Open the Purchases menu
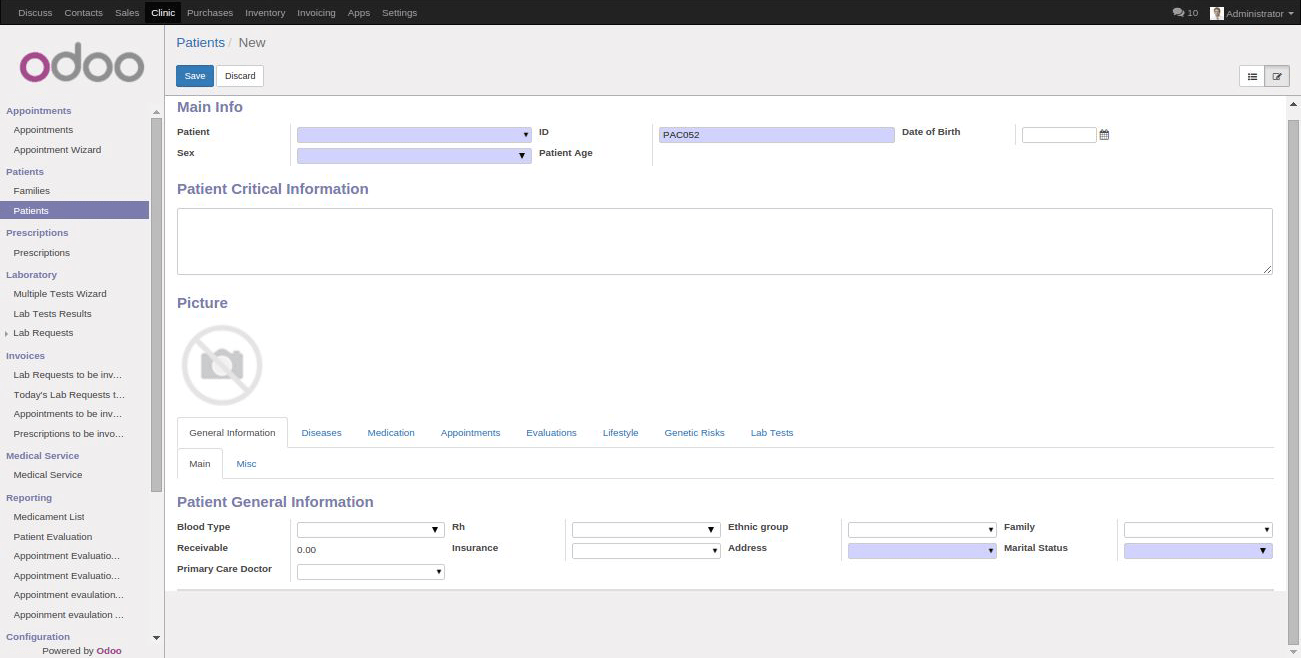 pyautogui.click(x=210, y=13)
